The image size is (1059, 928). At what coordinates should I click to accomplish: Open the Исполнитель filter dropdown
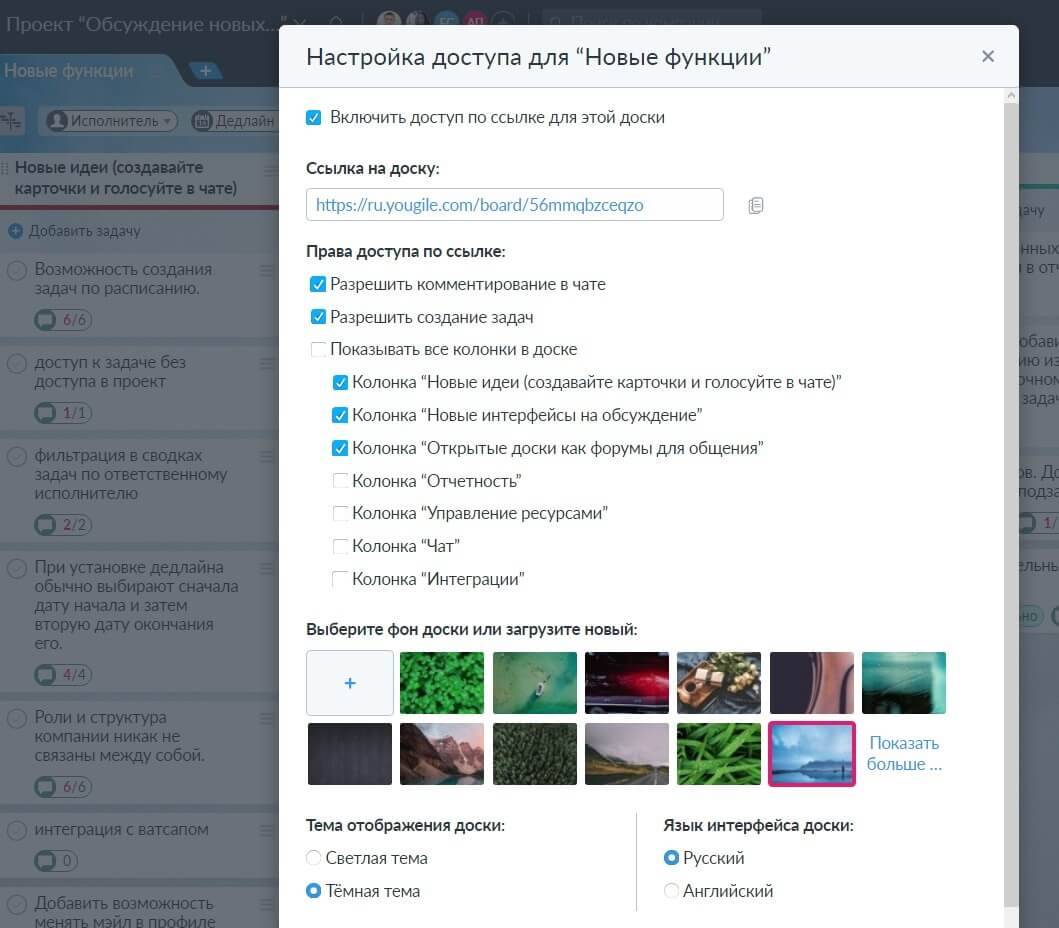click(110, 120)
